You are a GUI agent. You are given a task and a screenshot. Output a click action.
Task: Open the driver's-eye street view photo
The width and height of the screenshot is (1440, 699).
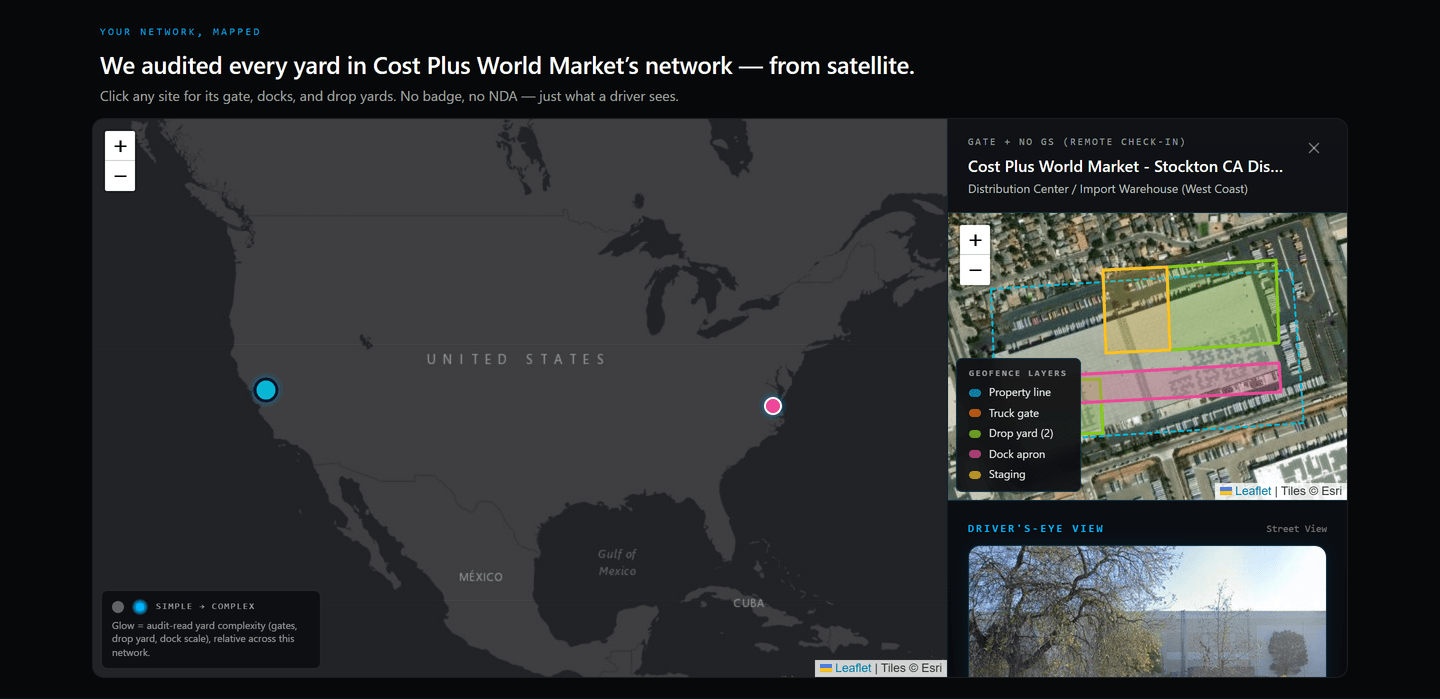[1147, 611]
